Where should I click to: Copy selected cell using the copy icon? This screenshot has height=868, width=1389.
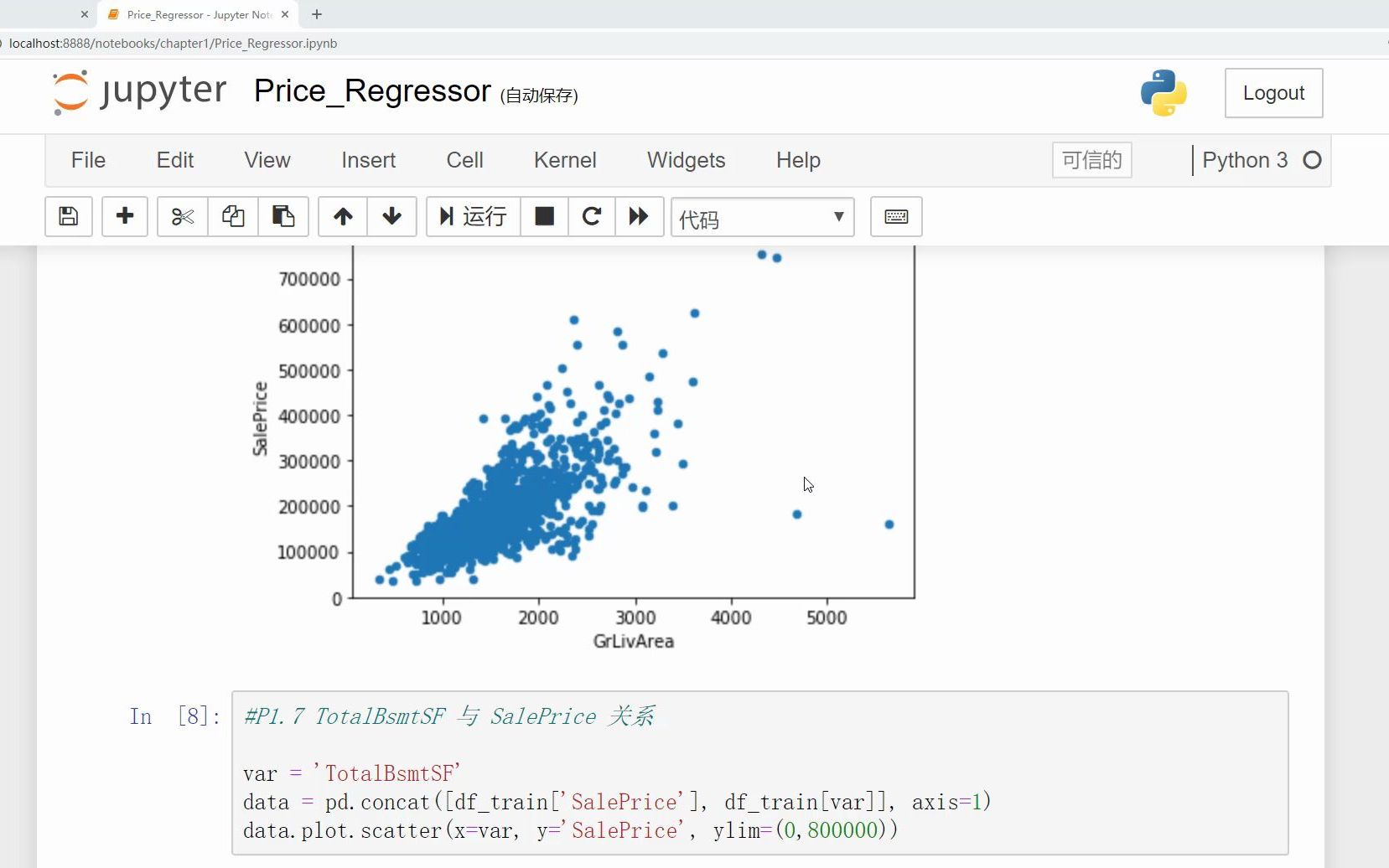233,217
